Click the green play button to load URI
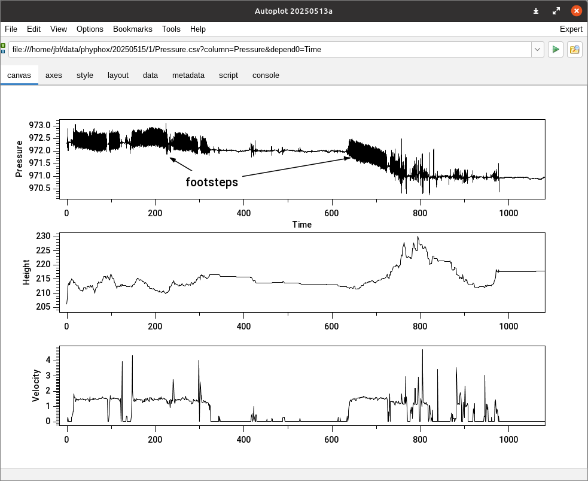The height and width of the screenshot is (481, 588). coord(556,49)
